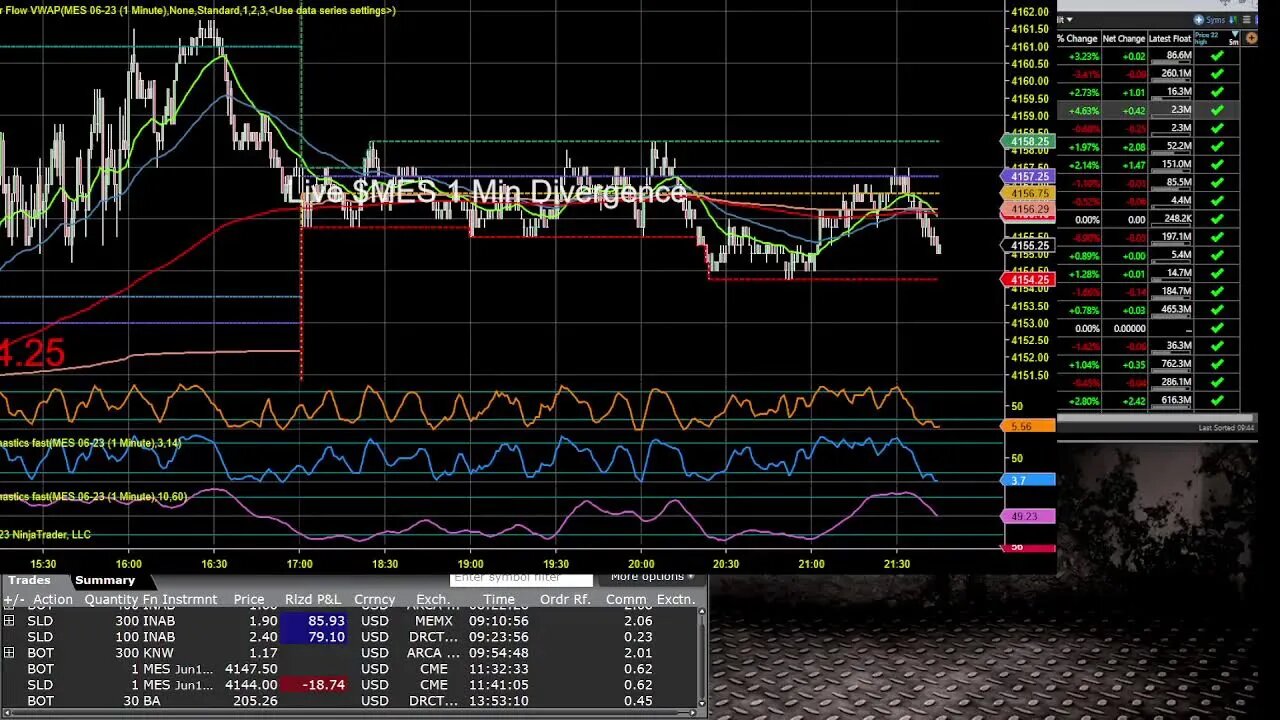Select the green 4158.25 price marker
This screenshot has width=1280, height=720.
coord(1028,142)
